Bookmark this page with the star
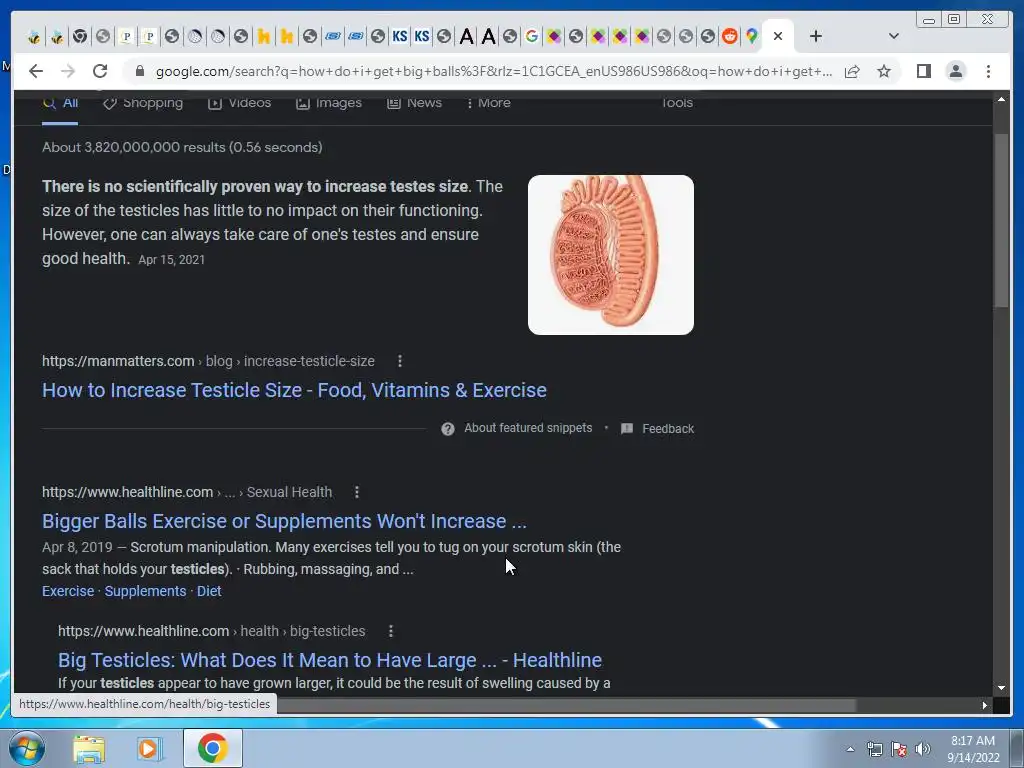Screen dimensions: 1024x768 click(884, 71)
